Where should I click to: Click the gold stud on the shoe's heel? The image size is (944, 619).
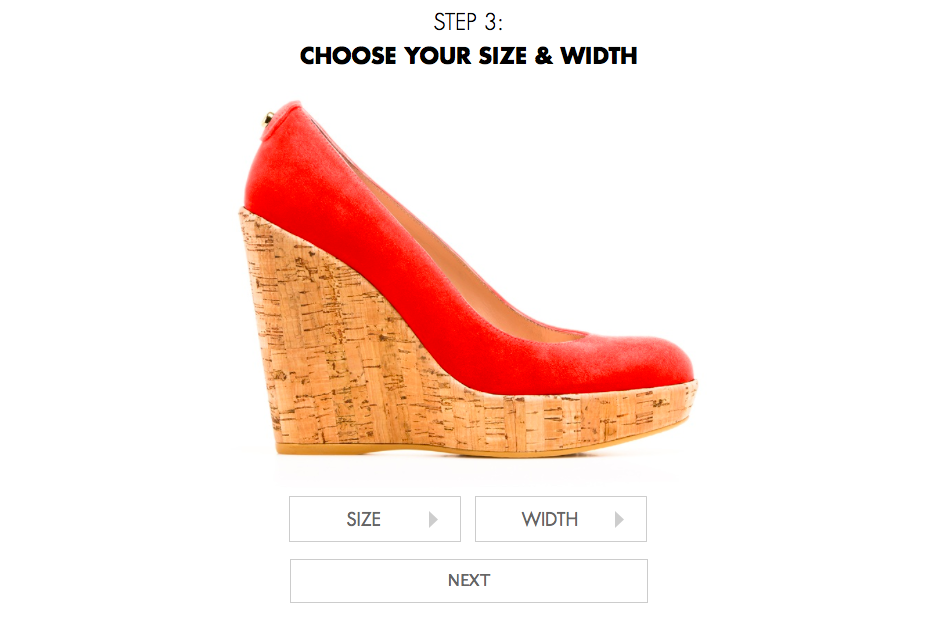point(269,117)
